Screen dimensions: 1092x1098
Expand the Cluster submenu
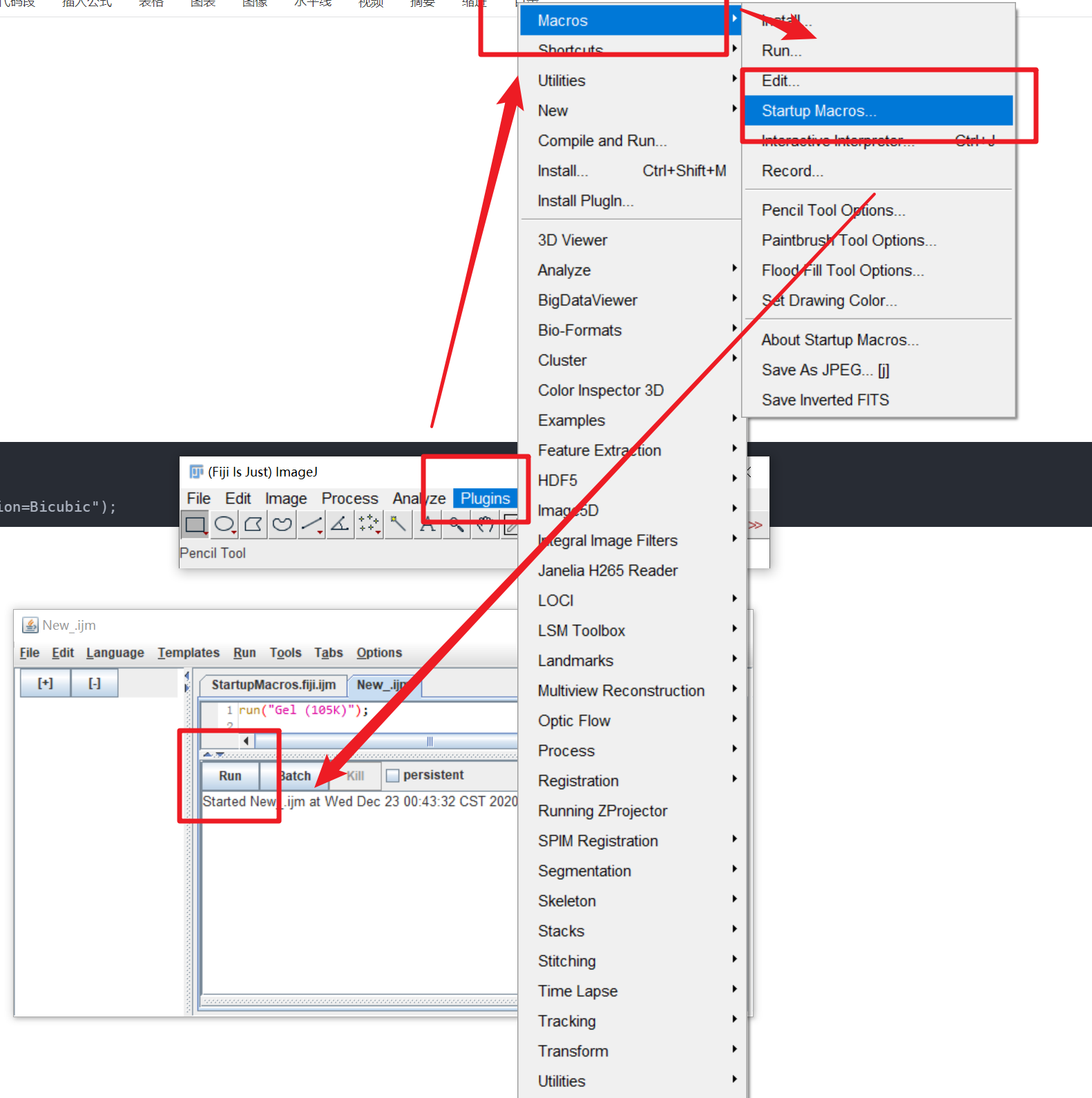[x=631, y=360]
